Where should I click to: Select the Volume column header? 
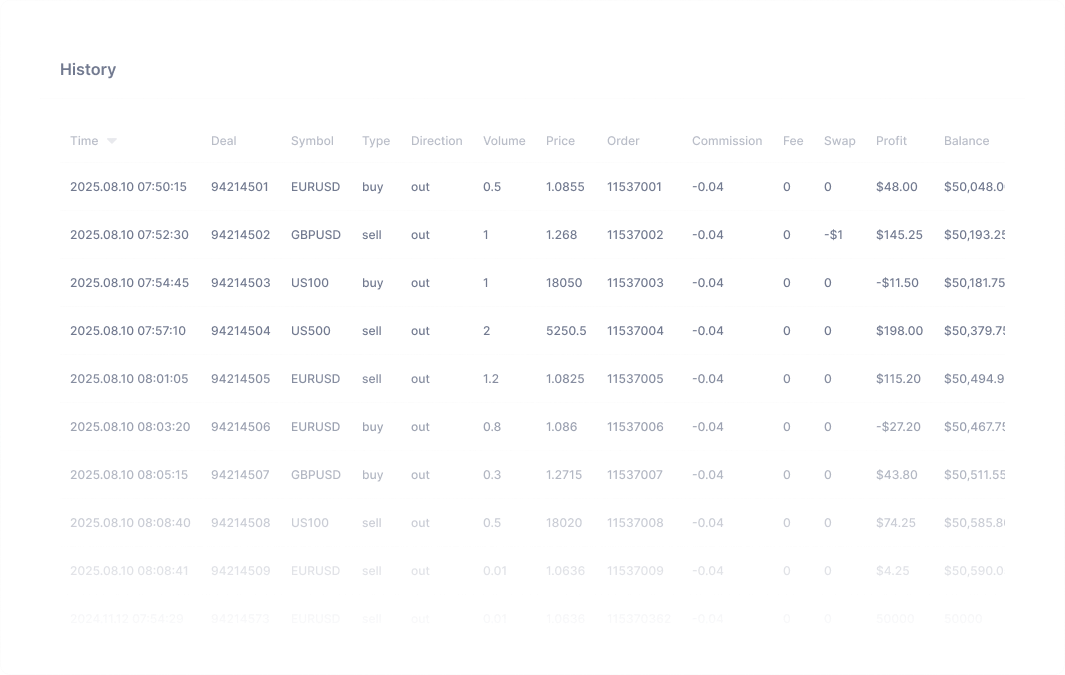pyautogui.click(x=504, y=141)
